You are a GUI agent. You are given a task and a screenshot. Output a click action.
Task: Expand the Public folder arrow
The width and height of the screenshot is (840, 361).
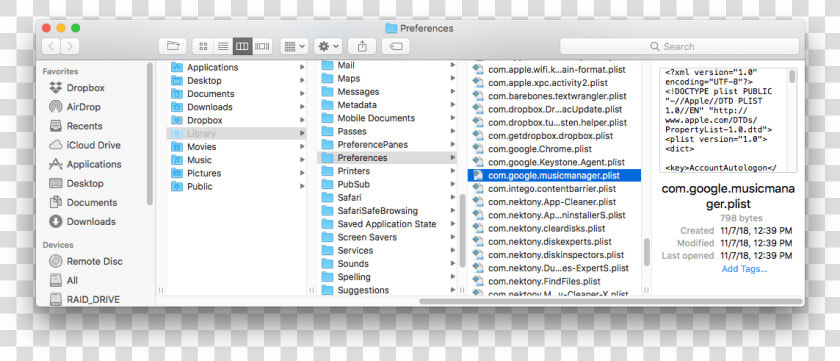click(x=302, y=186)
